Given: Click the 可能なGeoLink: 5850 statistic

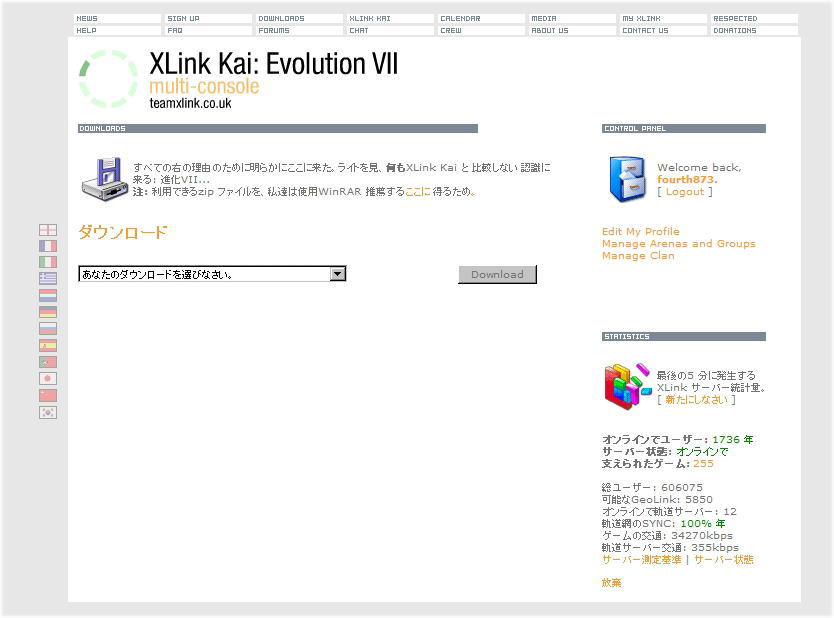Looking at the screenshot, I should coord(657,499).
